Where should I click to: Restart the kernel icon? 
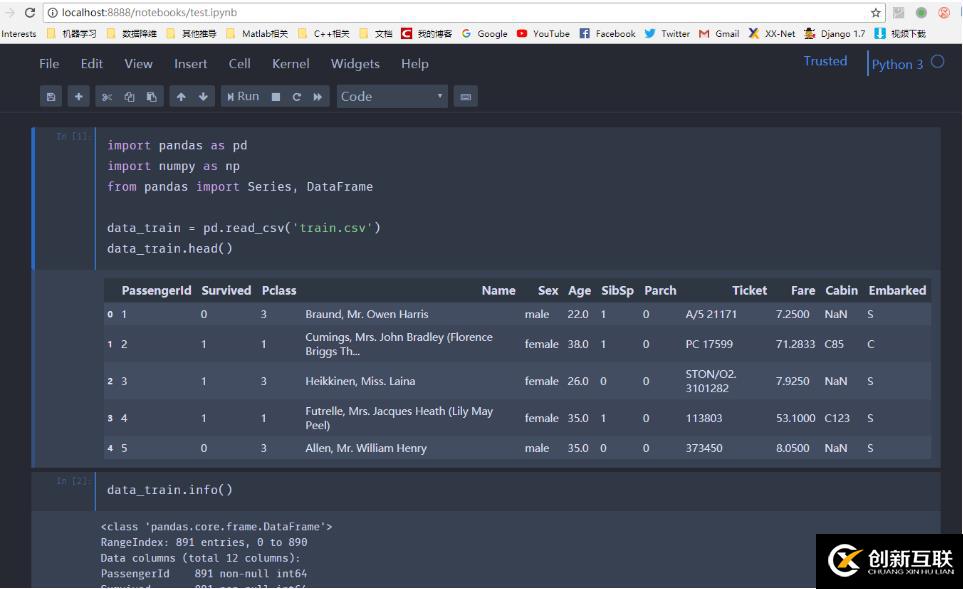pyautogui.click(x=297, y=96)
